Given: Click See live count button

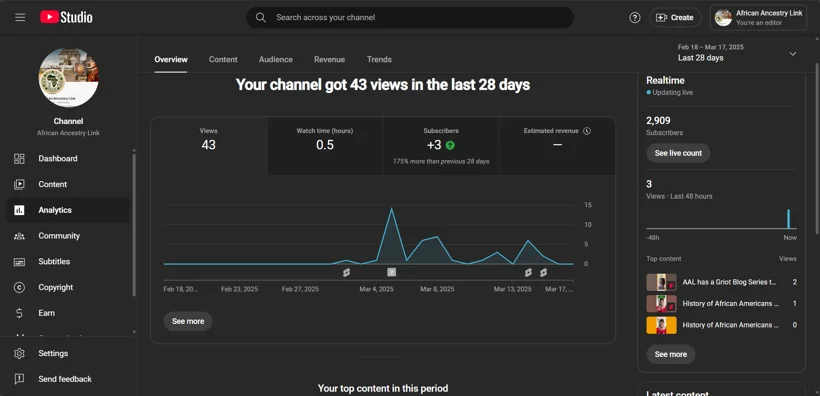Looking at the screenshot, I should pos(678,153).
